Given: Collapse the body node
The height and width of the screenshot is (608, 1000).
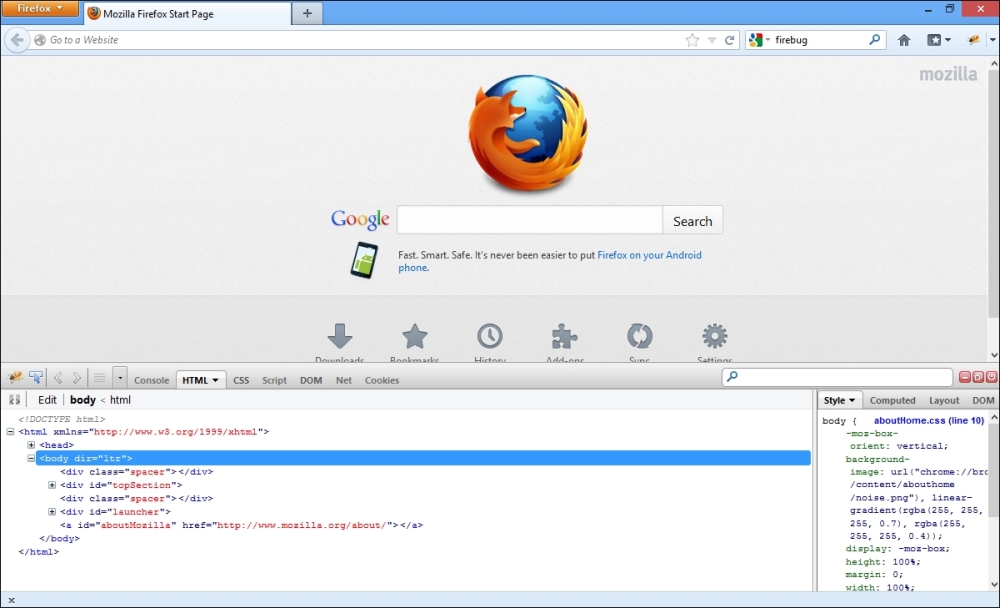Looking at the screenshot, I should (x=31, y=458).
